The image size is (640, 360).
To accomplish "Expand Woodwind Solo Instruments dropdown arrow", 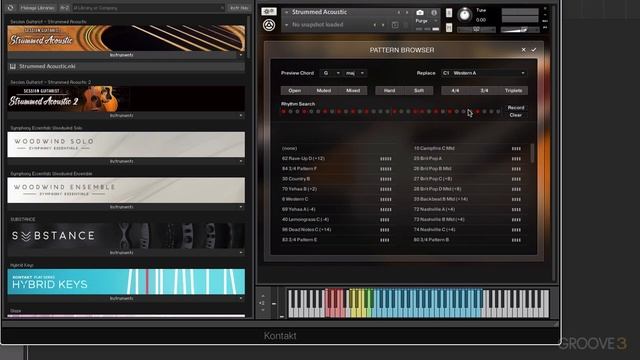I will click(241, 162).
